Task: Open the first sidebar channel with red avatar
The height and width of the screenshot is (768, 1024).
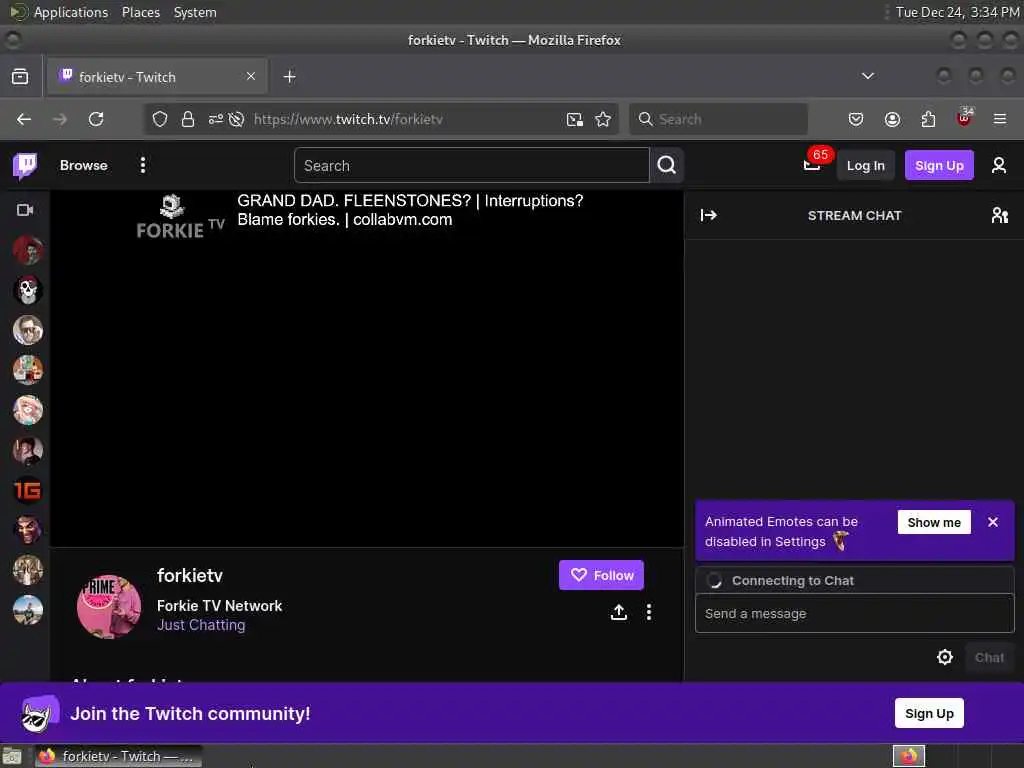Action: click(x=27, y=250)
